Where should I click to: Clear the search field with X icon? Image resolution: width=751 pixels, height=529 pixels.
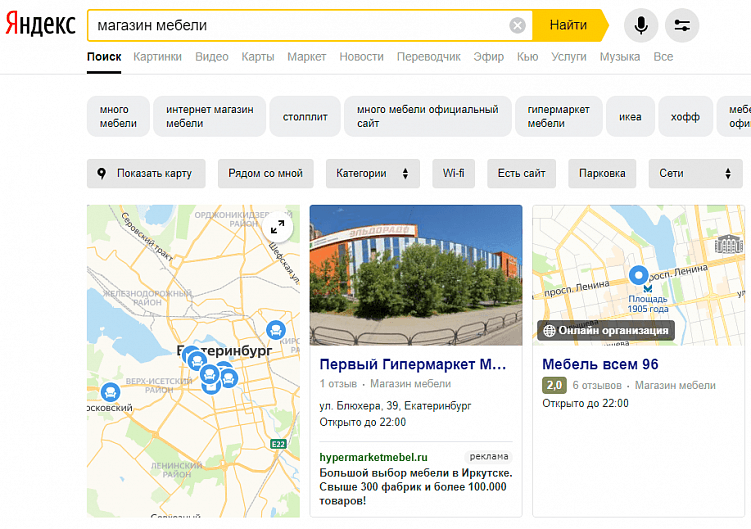click(x=517, y=25)
